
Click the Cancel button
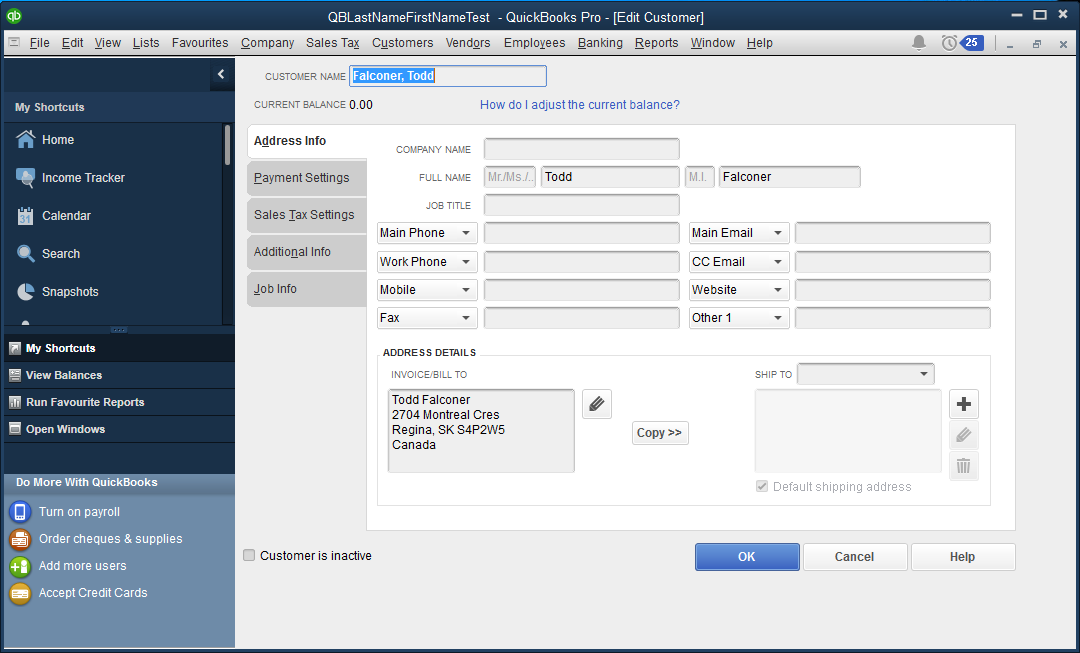pos(855,557)
